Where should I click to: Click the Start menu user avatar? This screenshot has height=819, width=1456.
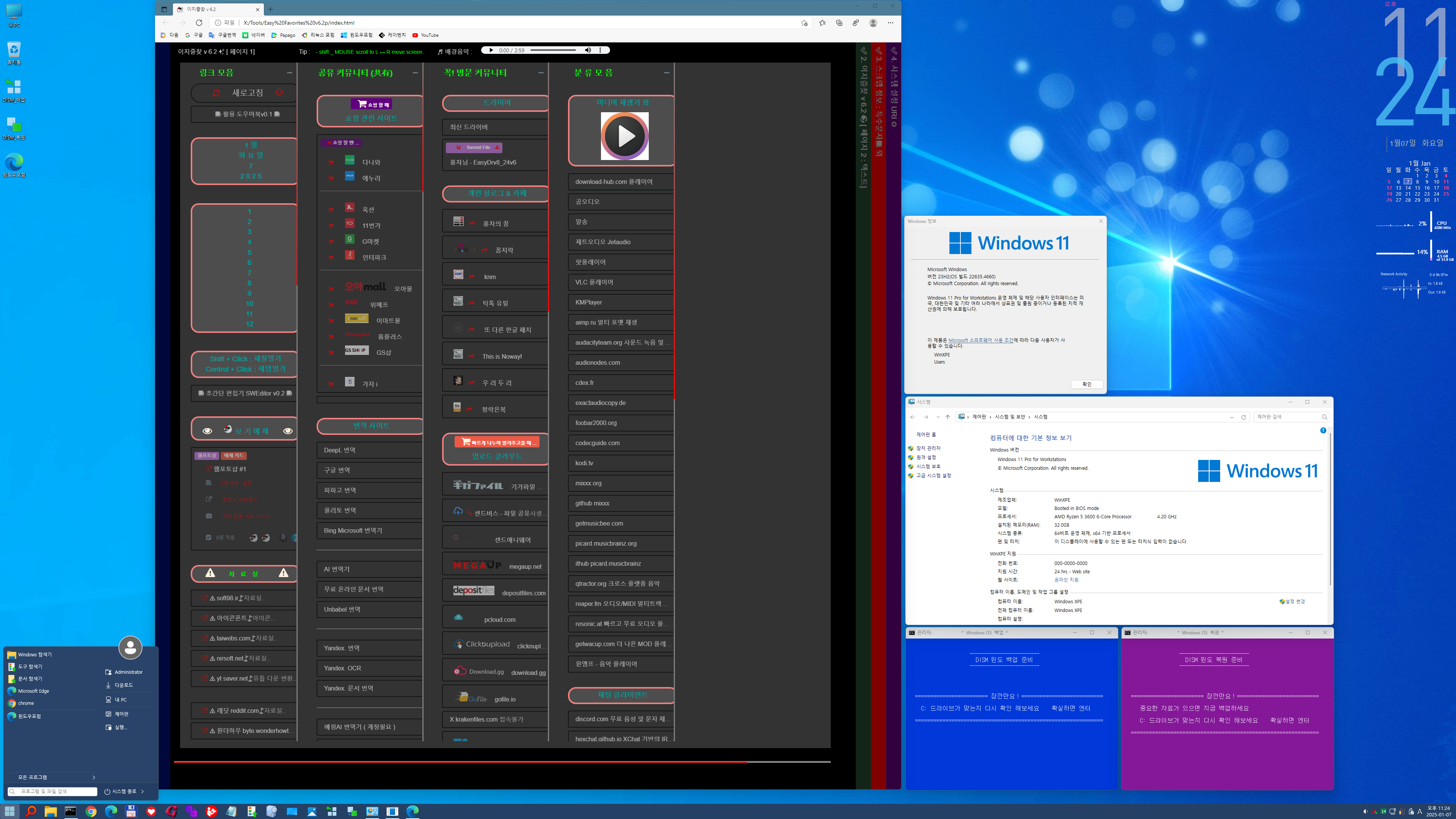[130, 647]
